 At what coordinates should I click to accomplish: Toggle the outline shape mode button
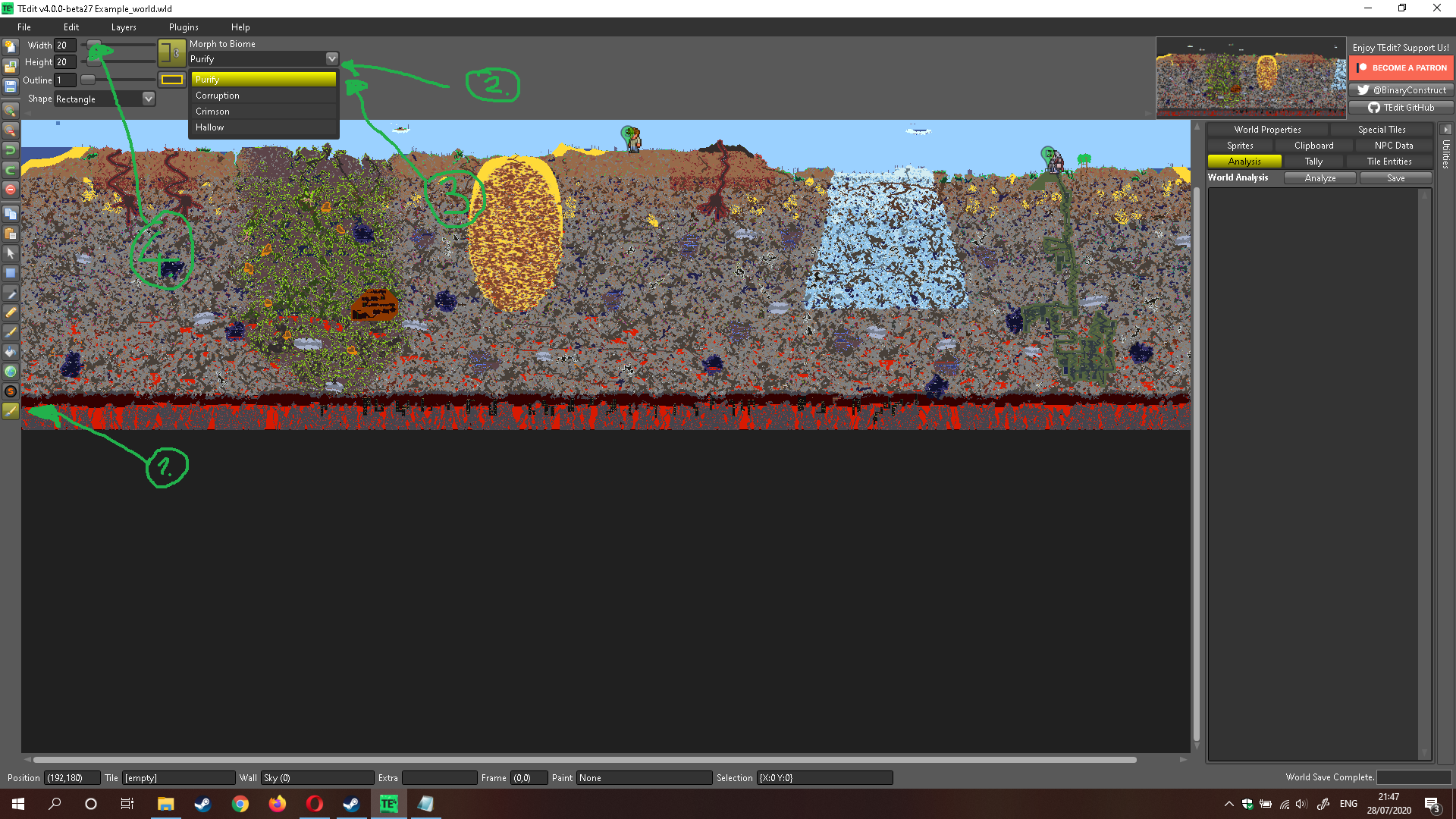(x=172, y=80)
